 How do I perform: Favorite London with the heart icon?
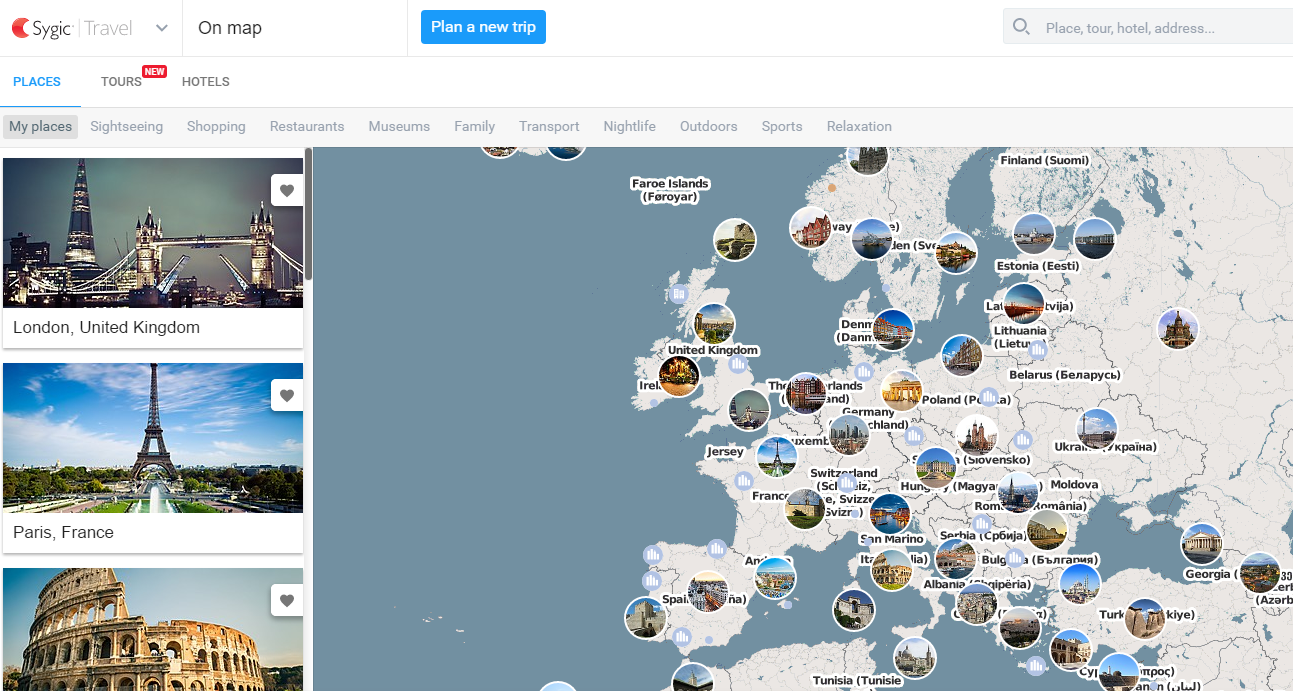point(287,191)
